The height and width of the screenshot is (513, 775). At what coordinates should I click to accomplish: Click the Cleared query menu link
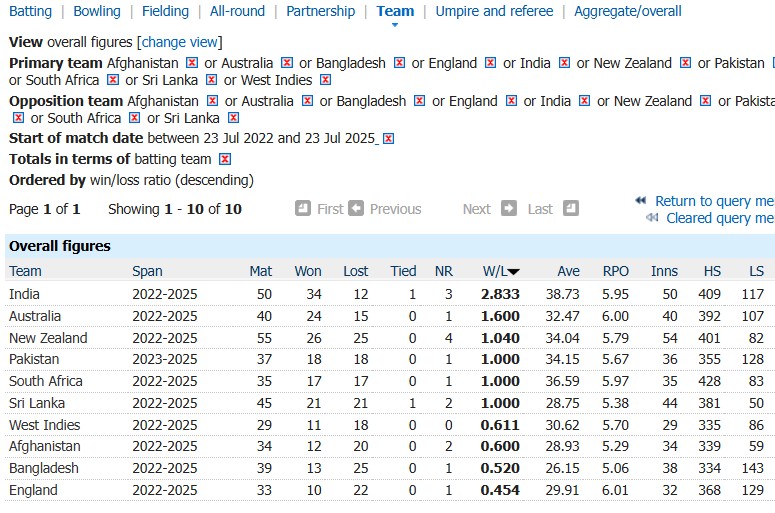[720, 218]
